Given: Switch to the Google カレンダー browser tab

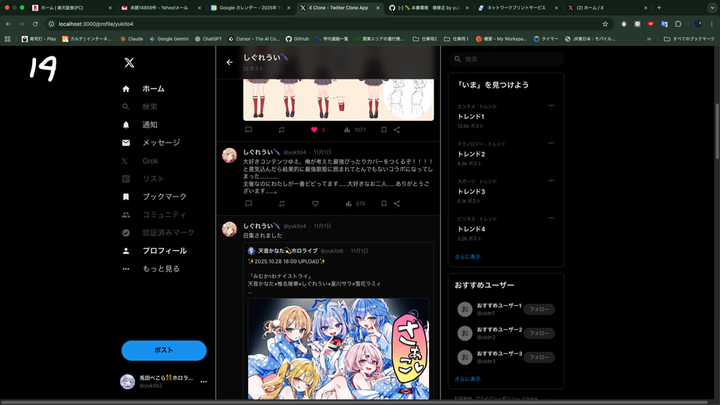Looking at the screenshot, I should click(250, 8).
